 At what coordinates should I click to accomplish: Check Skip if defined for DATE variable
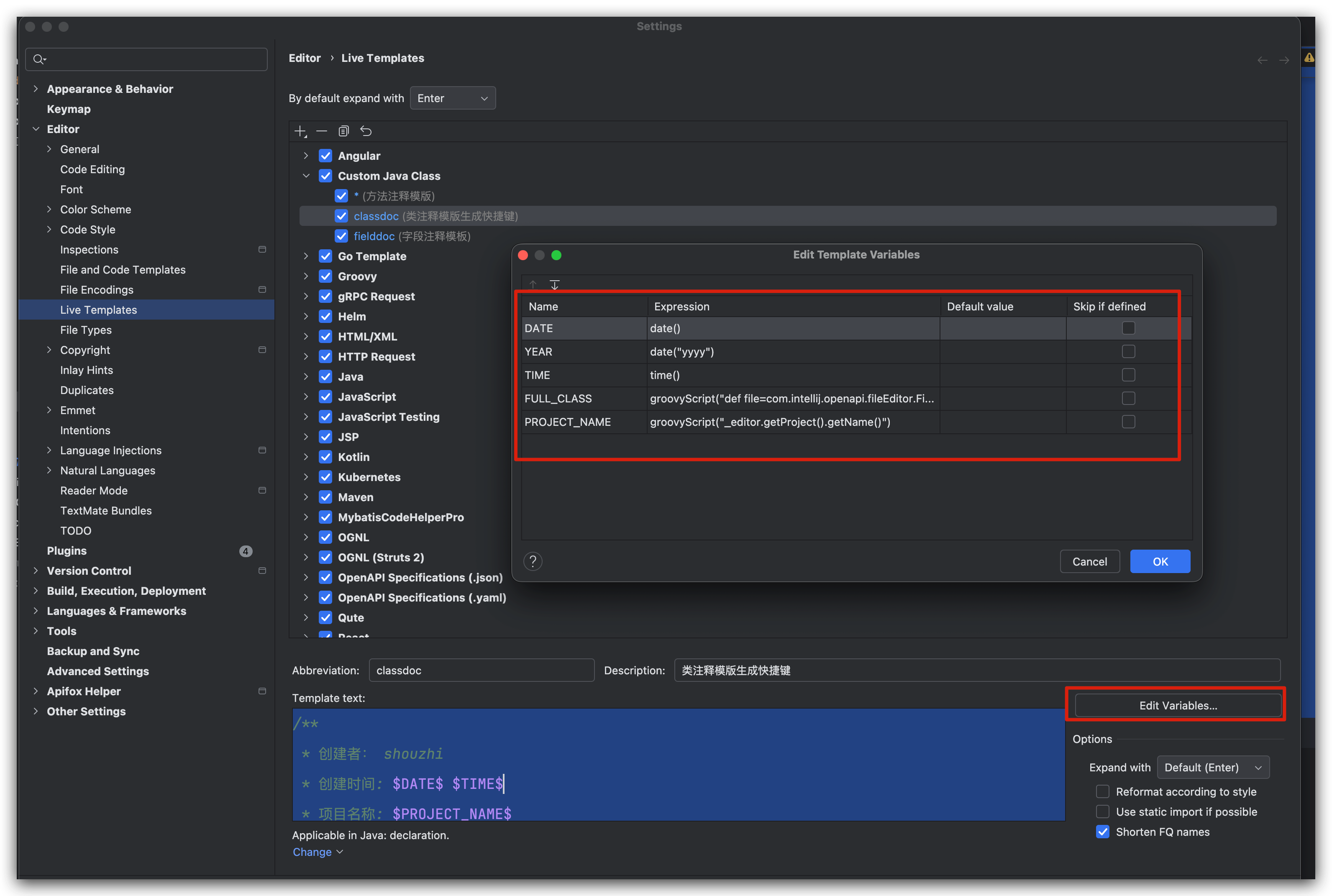point(1128,328)
